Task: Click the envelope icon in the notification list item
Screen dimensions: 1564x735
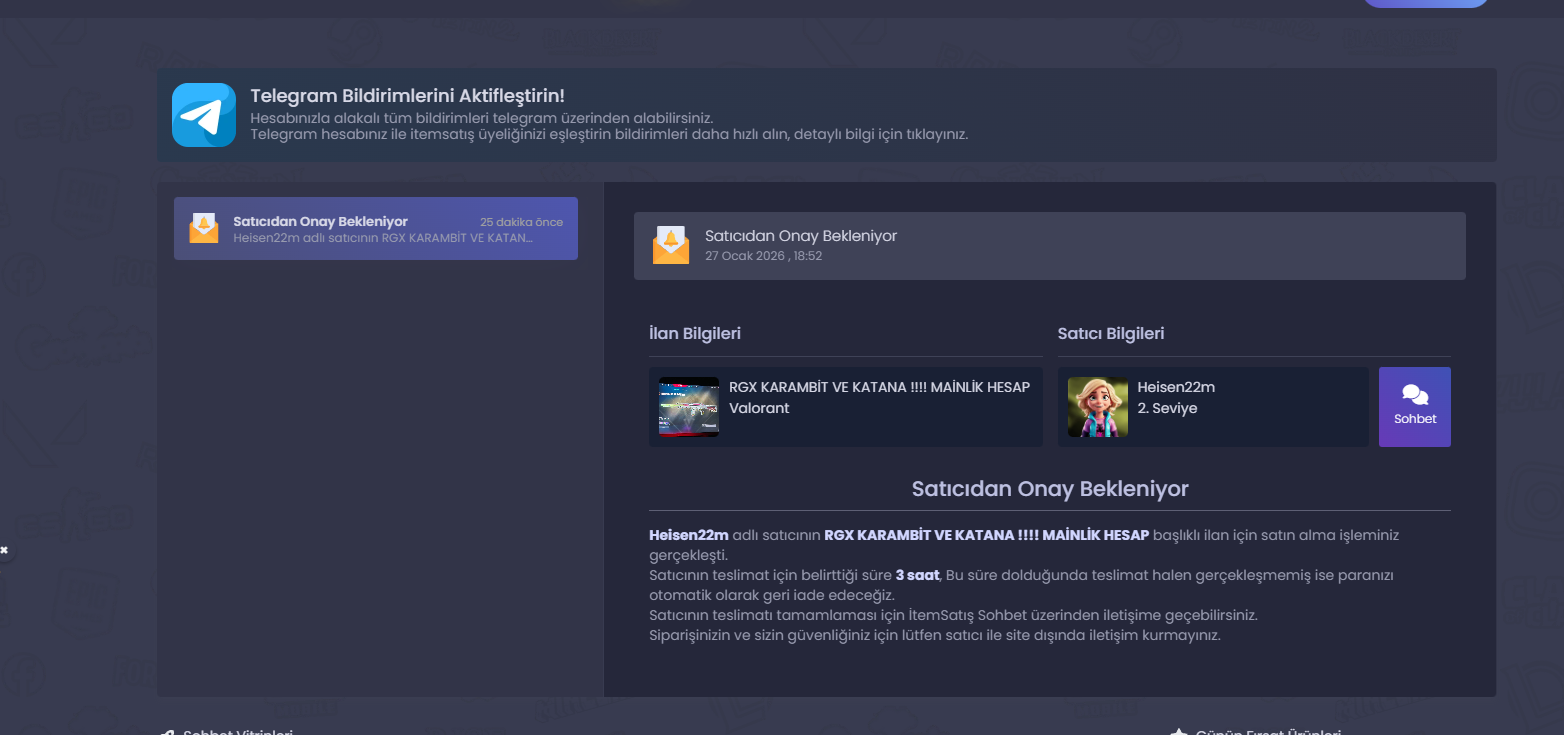Action: pos(204,228)
